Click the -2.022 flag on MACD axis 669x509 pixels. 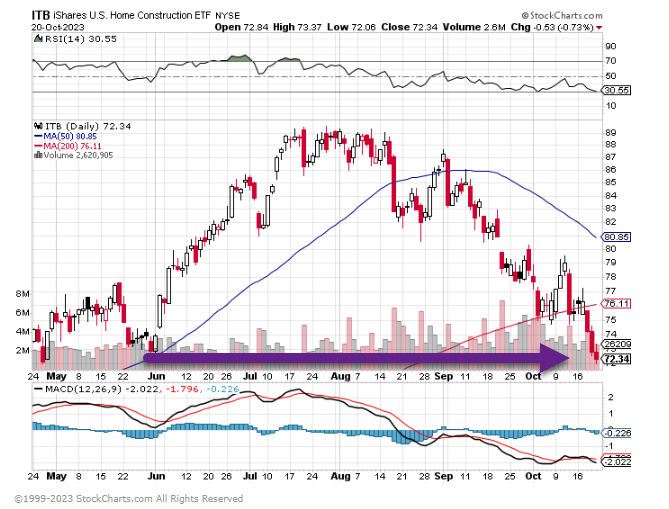point(616,462)
